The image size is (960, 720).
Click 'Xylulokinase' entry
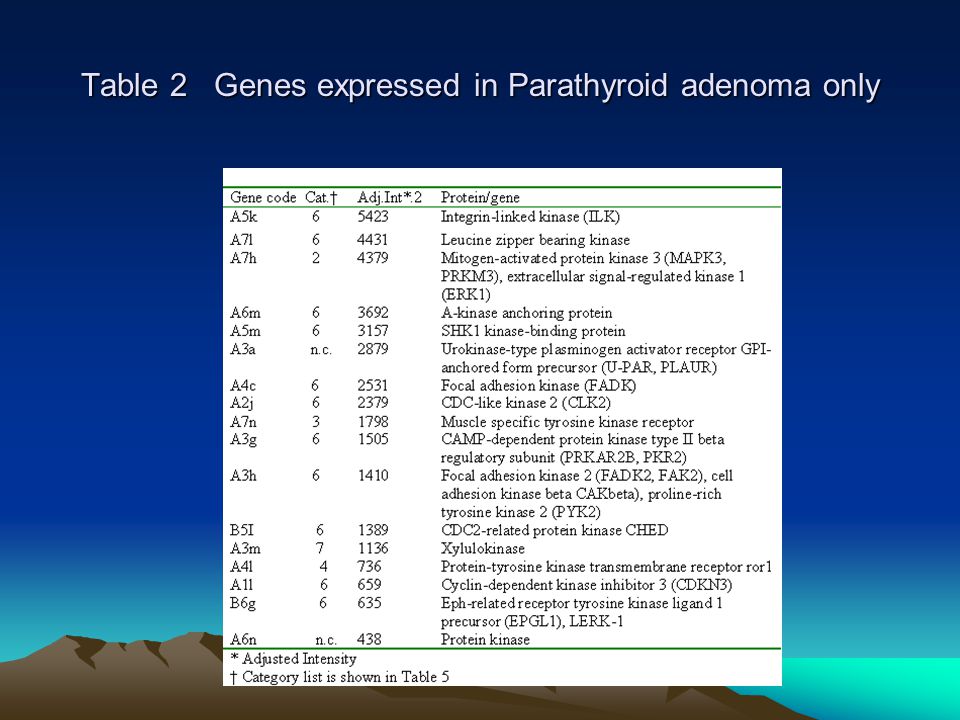(482, 549)
